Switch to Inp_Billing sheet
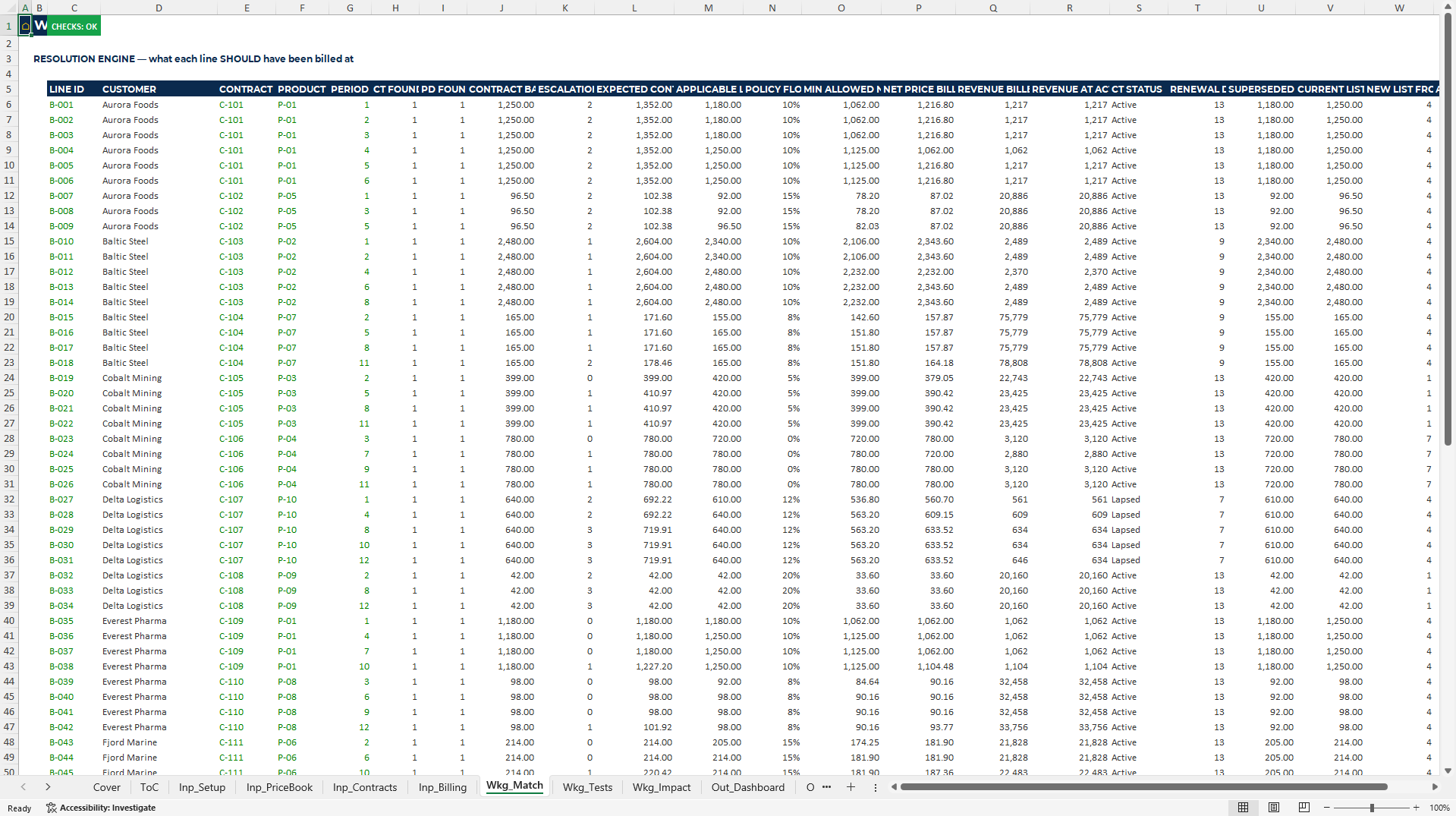 442,787
